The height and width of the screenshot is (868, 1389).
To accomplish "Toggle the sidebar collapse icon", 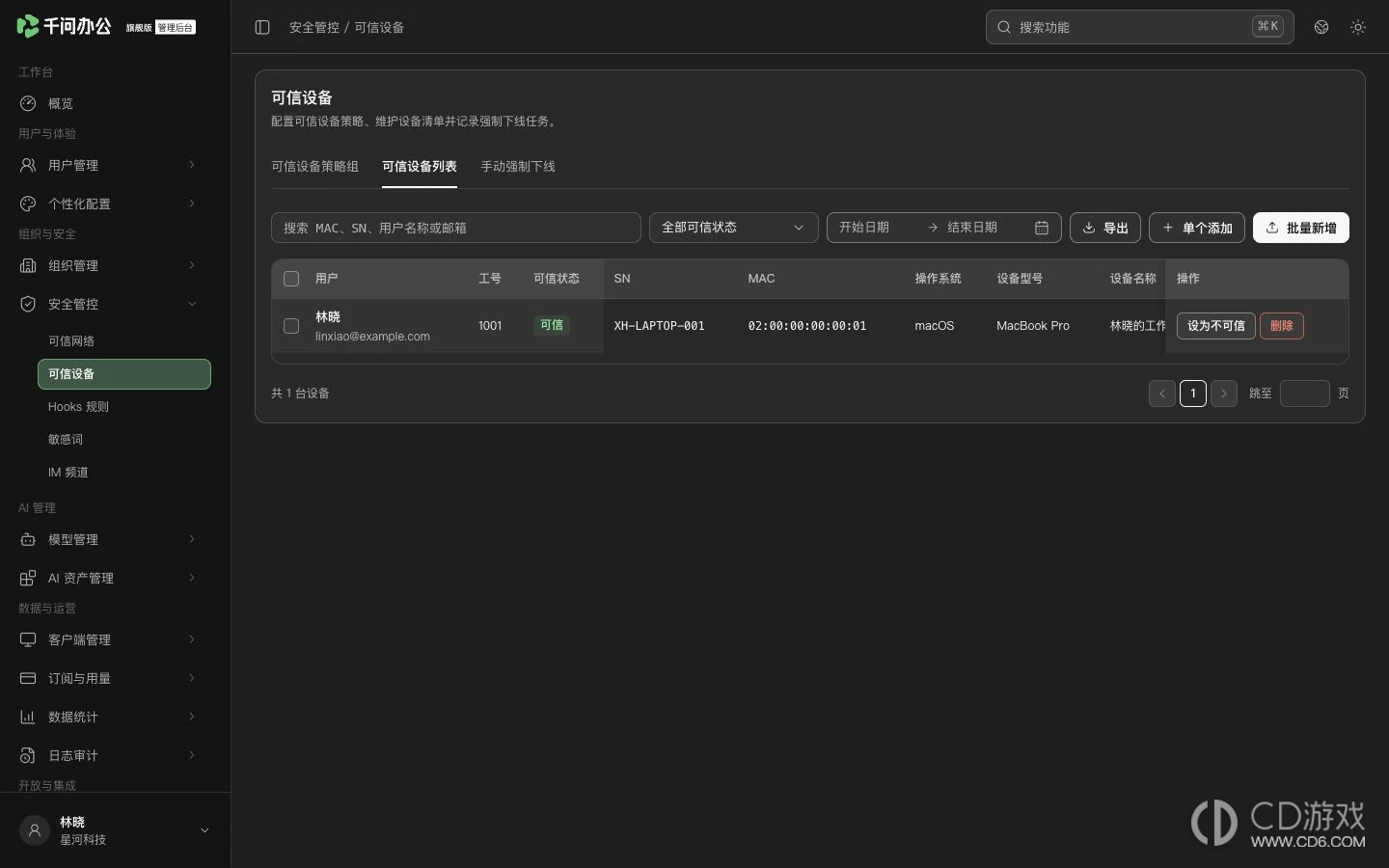I will [x=262, y=27].
